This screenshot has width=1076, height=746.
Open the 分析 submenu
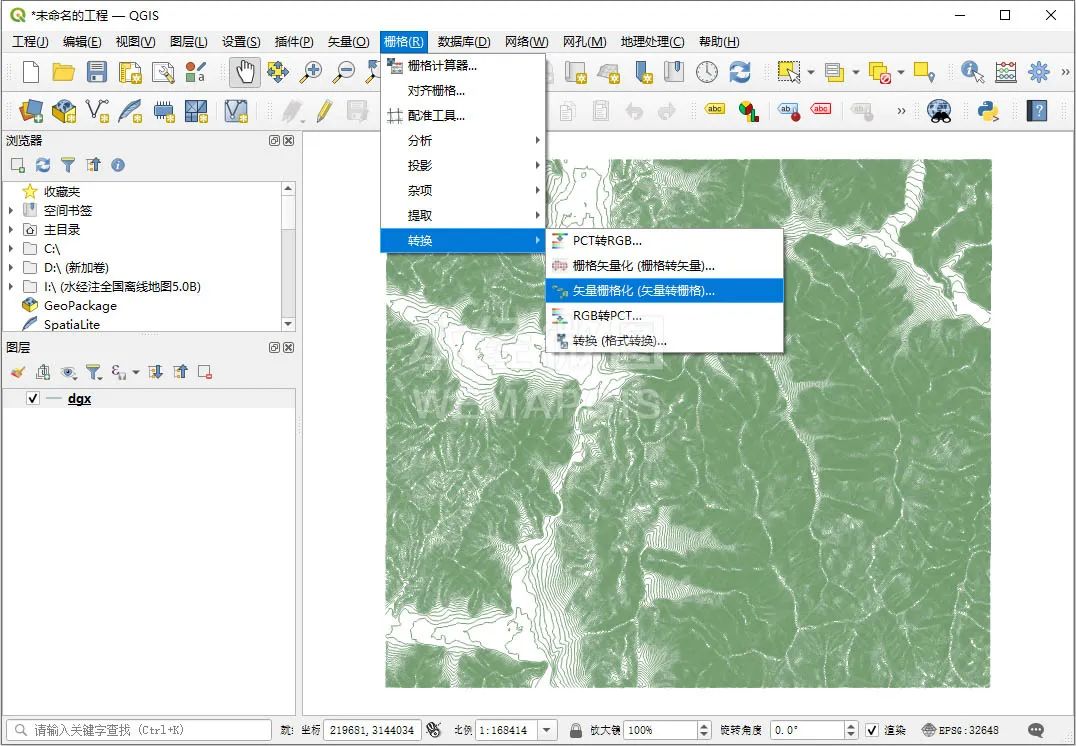click(x=463, y=140)
